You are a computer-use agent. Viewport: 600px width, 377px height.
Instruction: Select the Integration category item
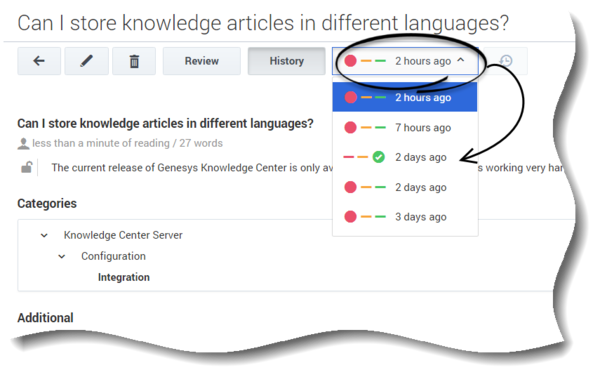(x=124, y=277)
